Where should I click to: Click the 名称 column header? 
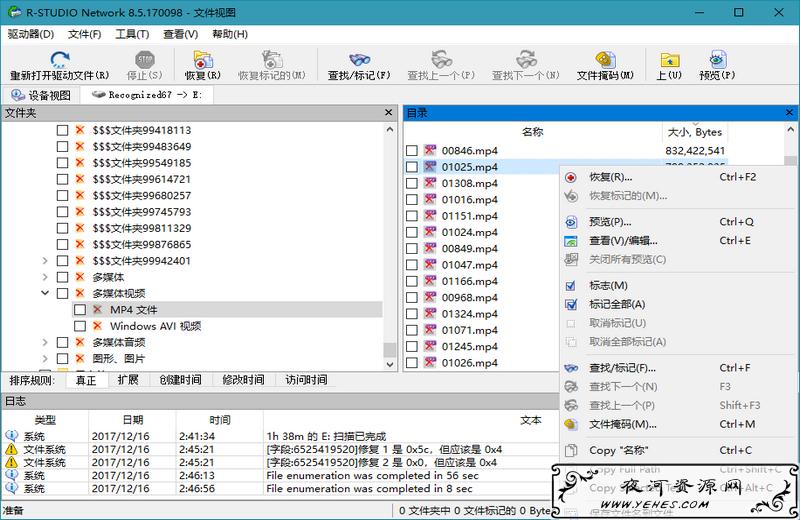[x=533, y=132]
